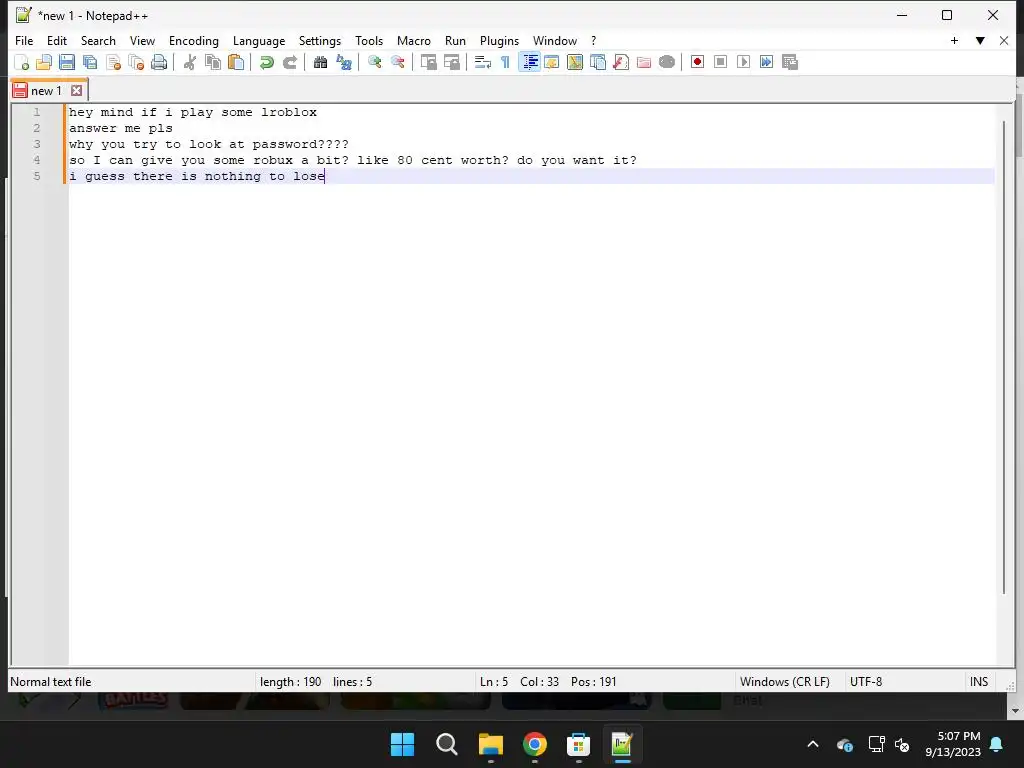The image size is (1024, 768).
Task: Click the Zoom In magnifier icon
Action: [374, 63]
